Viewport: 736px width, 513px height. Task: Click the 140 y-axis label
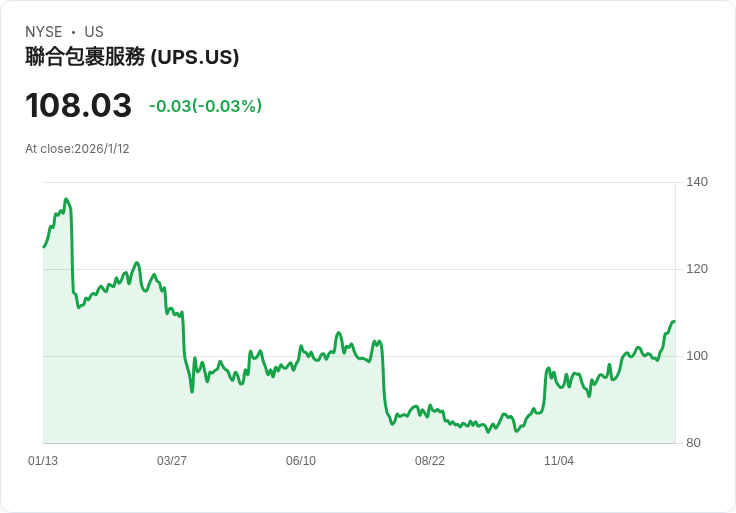(x=697, y=182)
